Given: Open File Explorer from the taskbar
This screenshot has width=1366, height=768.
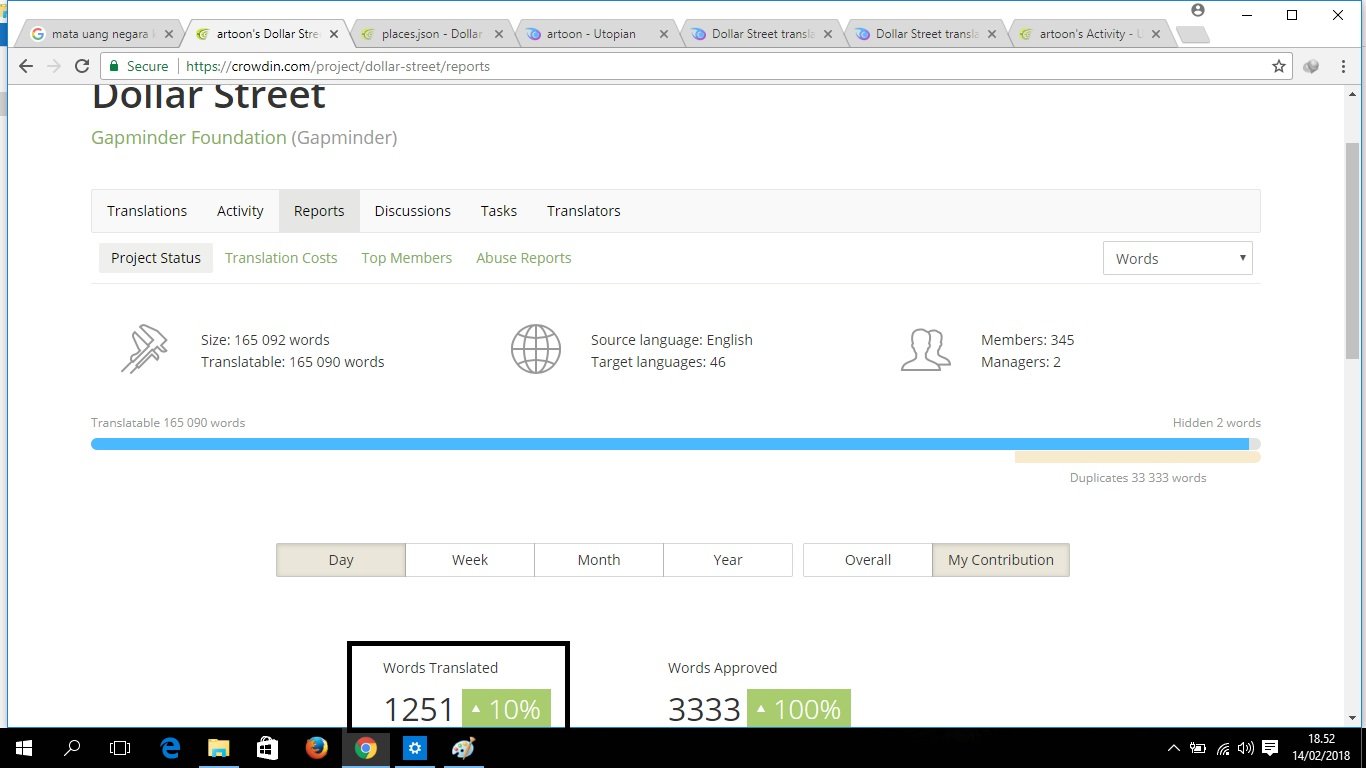Looking at the screenshot, I should [219, 748].
